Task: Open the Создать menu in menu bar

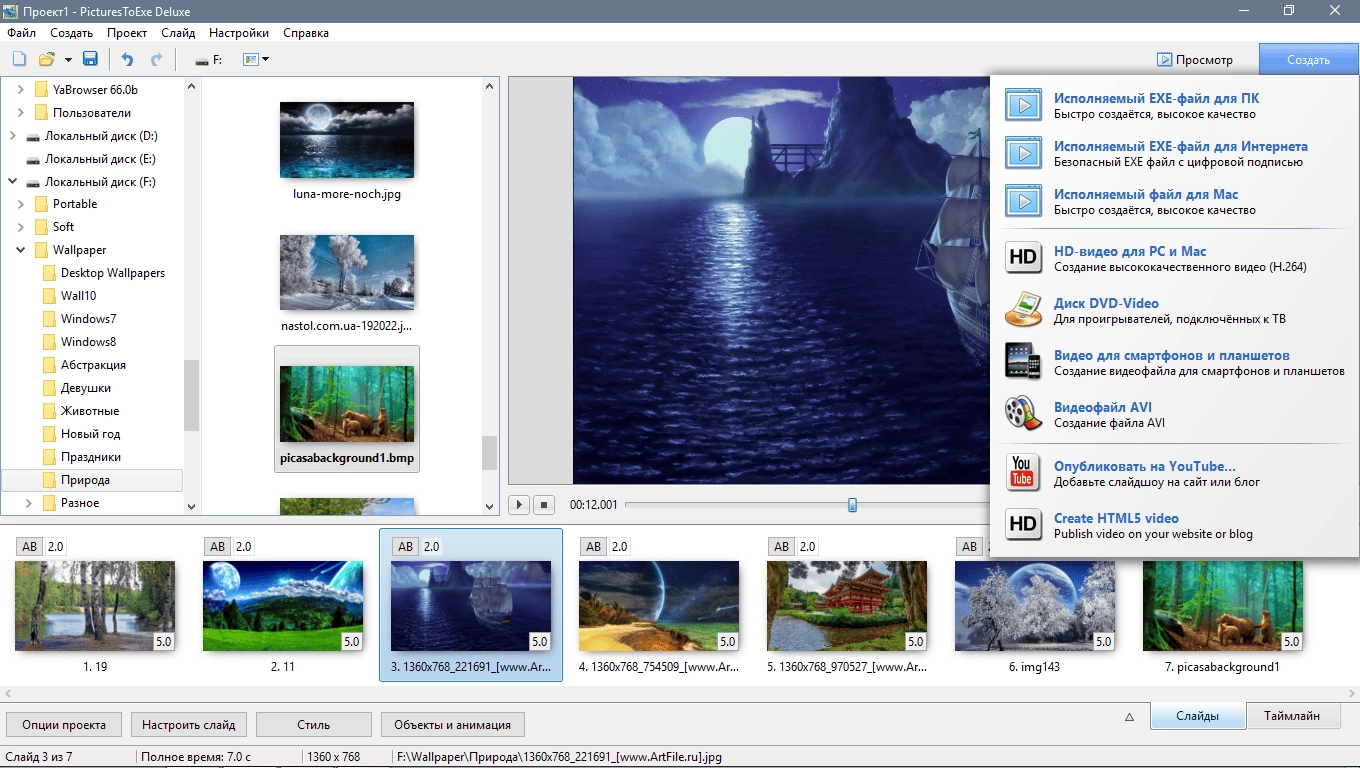Action: coord(71,33)
